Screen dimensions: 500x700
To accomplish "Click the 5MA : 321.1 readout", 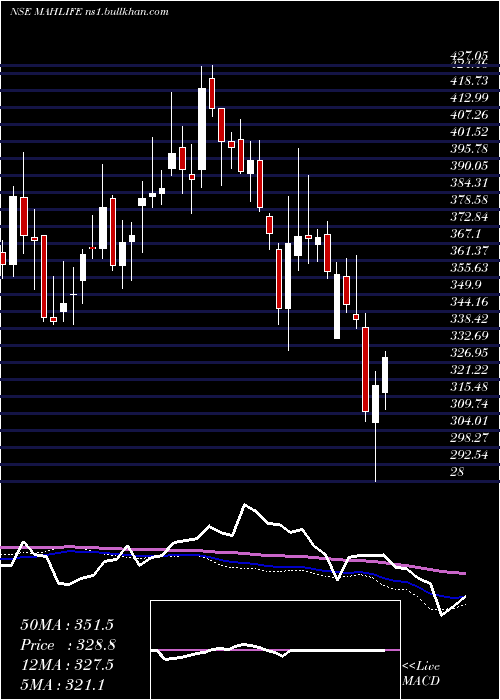I will tap(62, 684).
